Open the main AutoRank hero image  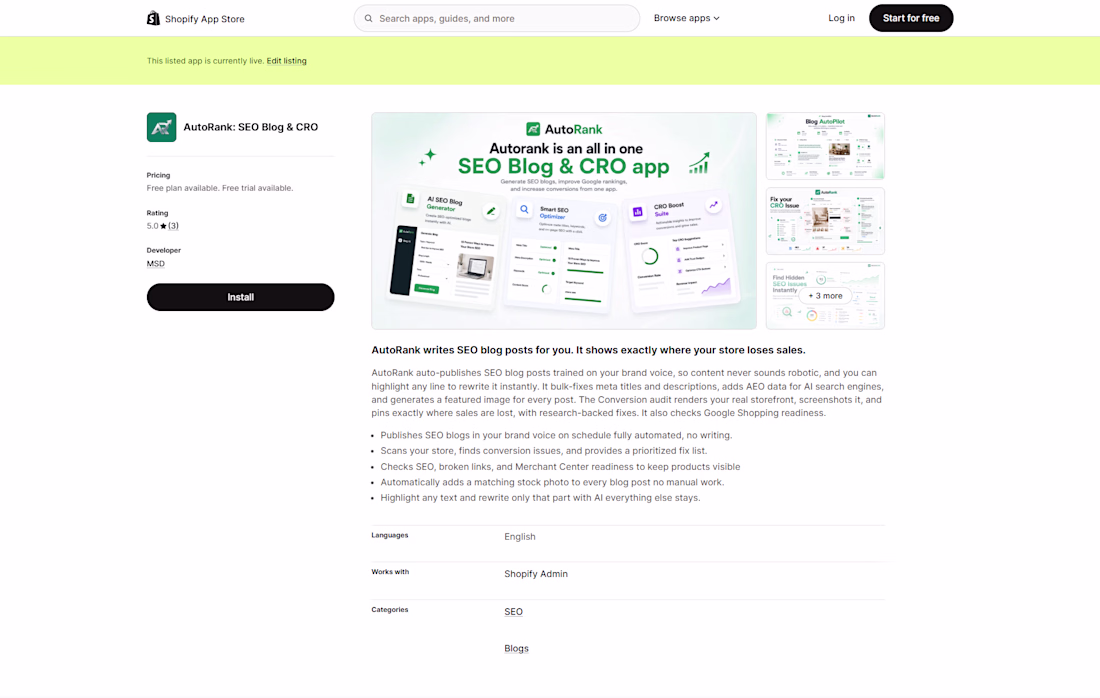[x=564, y=221]
